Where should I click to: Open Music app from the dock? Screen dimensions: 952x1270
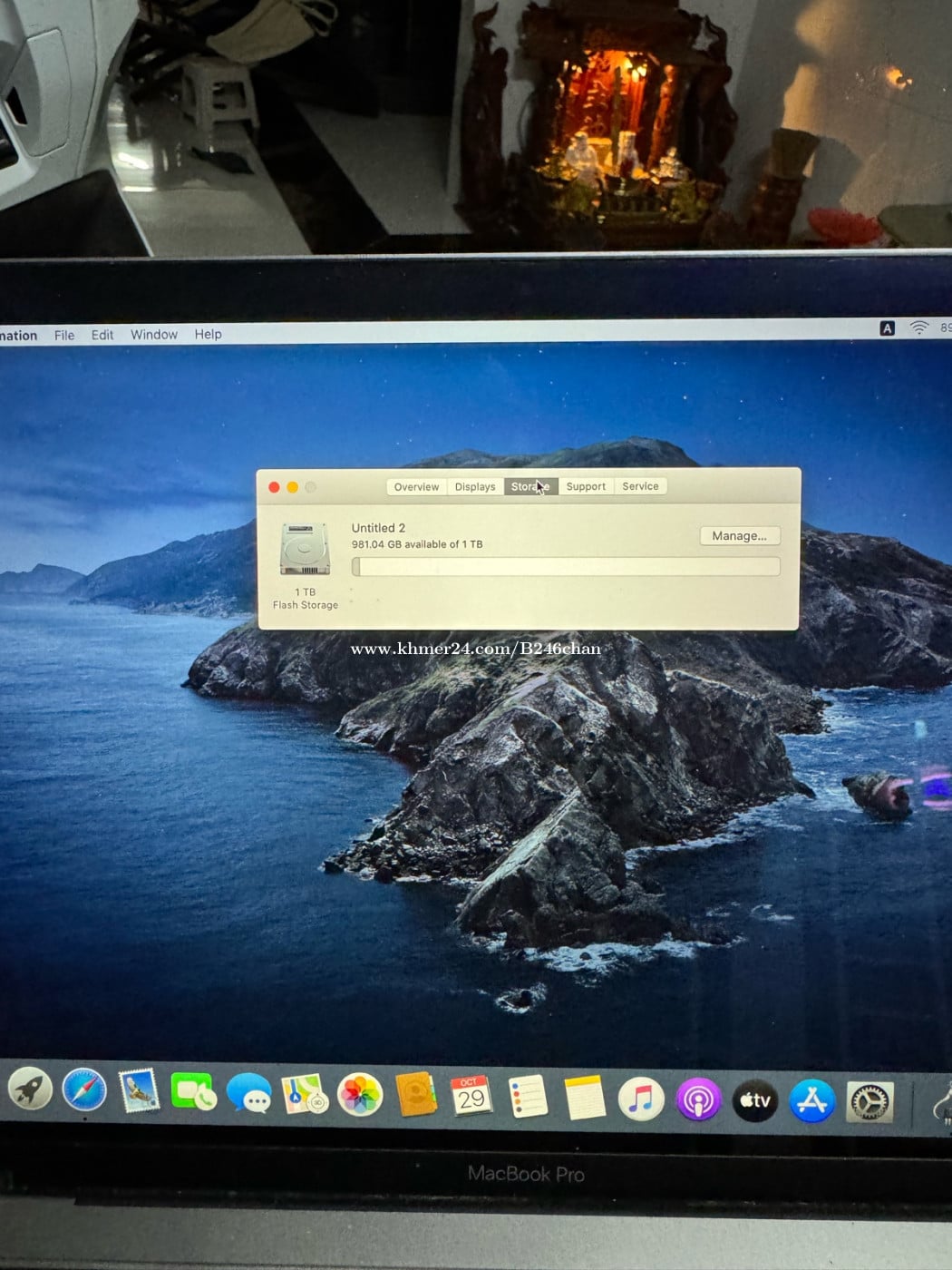pyautogui.click(x=641, y=1100)
